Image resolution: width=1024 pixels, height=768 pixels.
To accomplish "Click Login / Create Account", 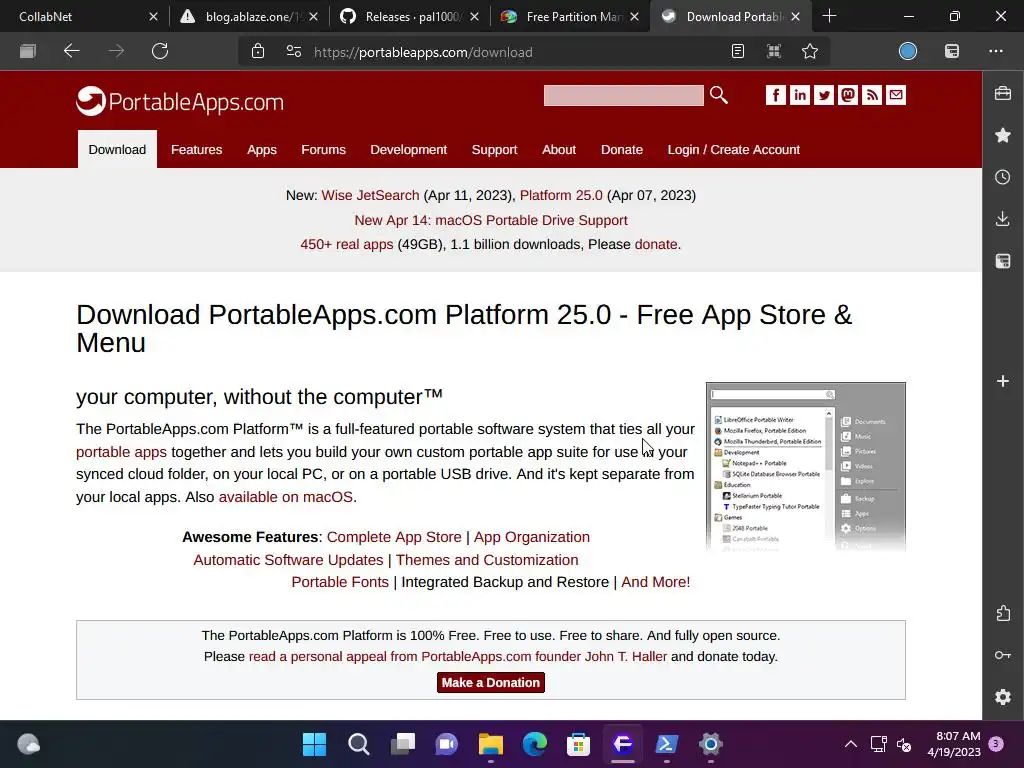I will (x=733, y=150).
